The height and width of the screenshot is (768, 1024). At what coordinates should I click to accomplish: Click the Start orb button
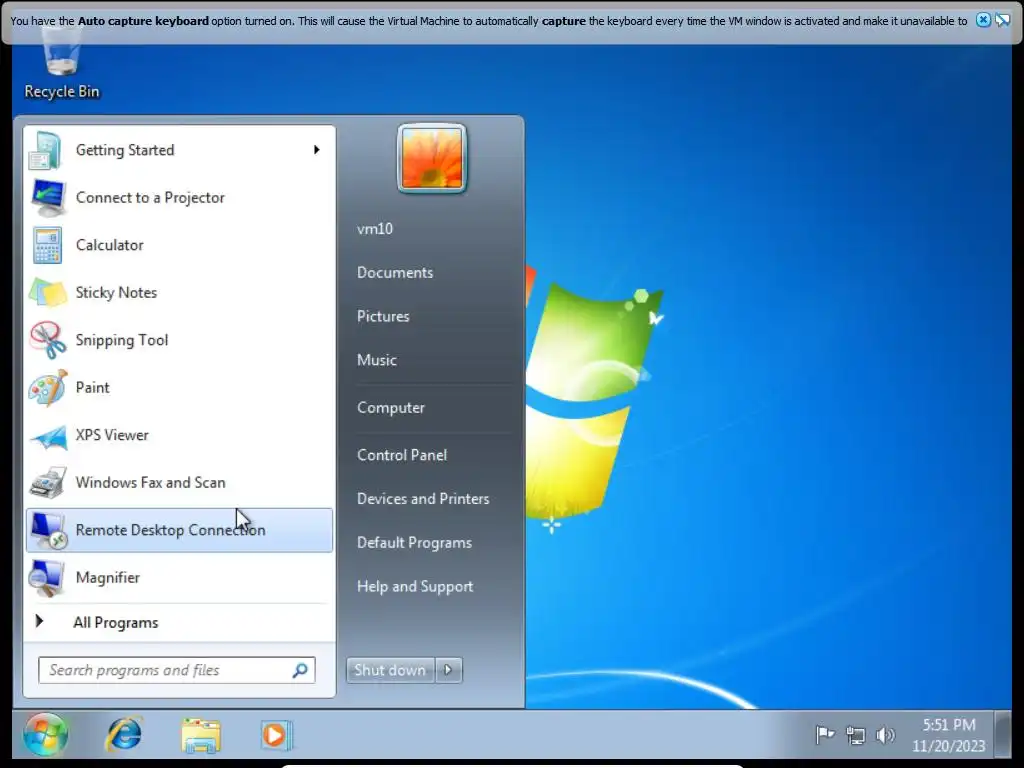click(45, 734)
